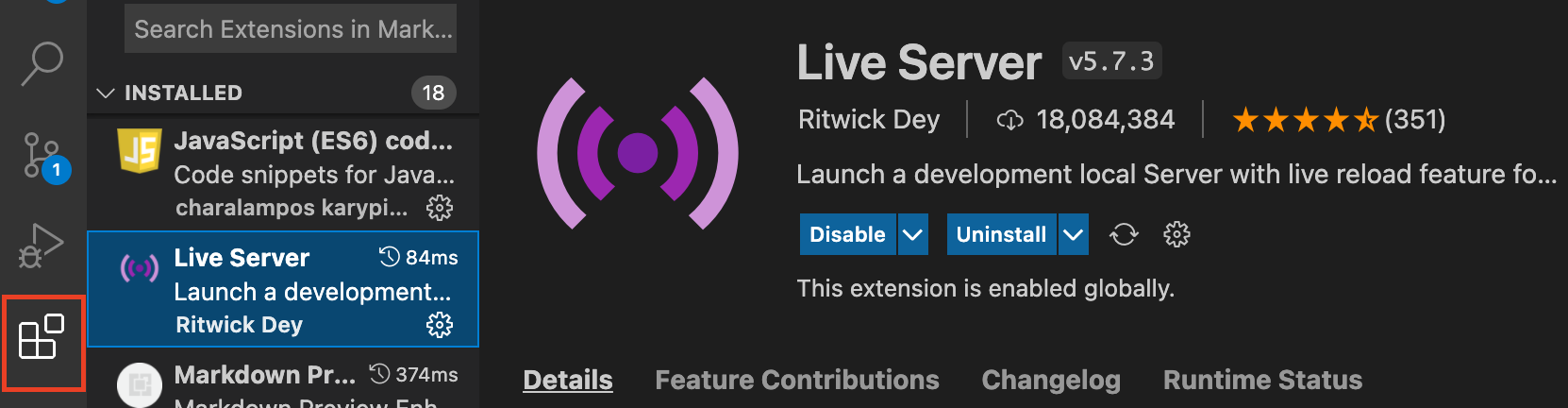Click the sync/auto update icon
This screenshot has height=408, width=1568.
(x=1124, y=234)
